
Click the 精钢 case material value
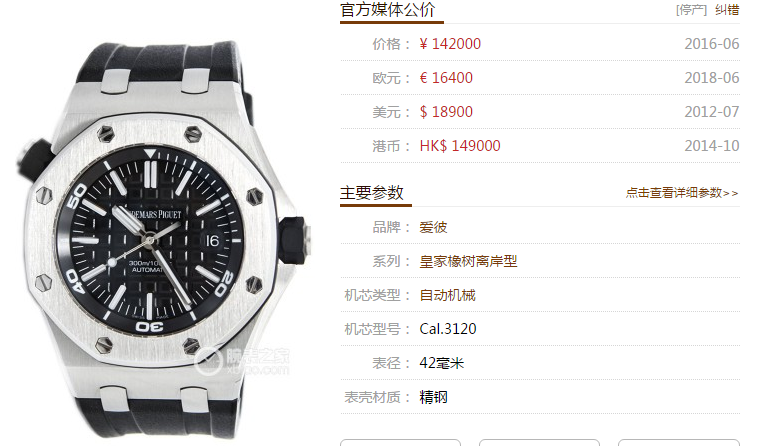click(x=433, y=397)
